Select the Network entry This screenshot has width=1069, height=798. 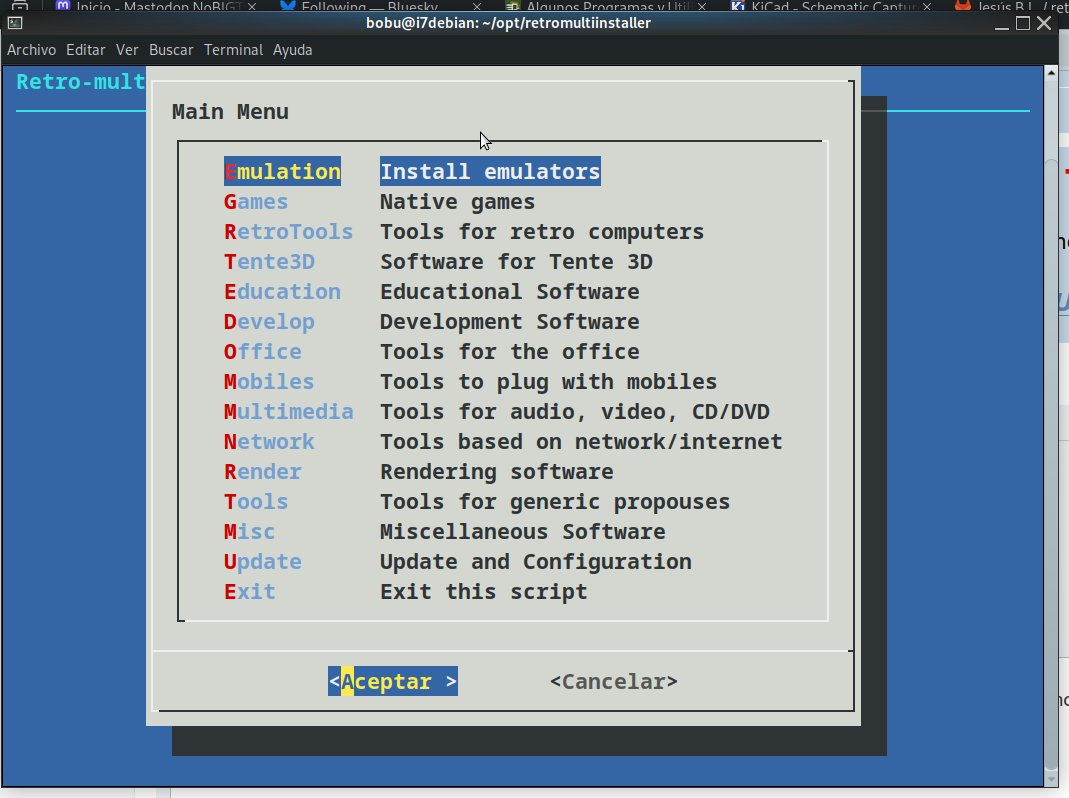pos(269,442)
